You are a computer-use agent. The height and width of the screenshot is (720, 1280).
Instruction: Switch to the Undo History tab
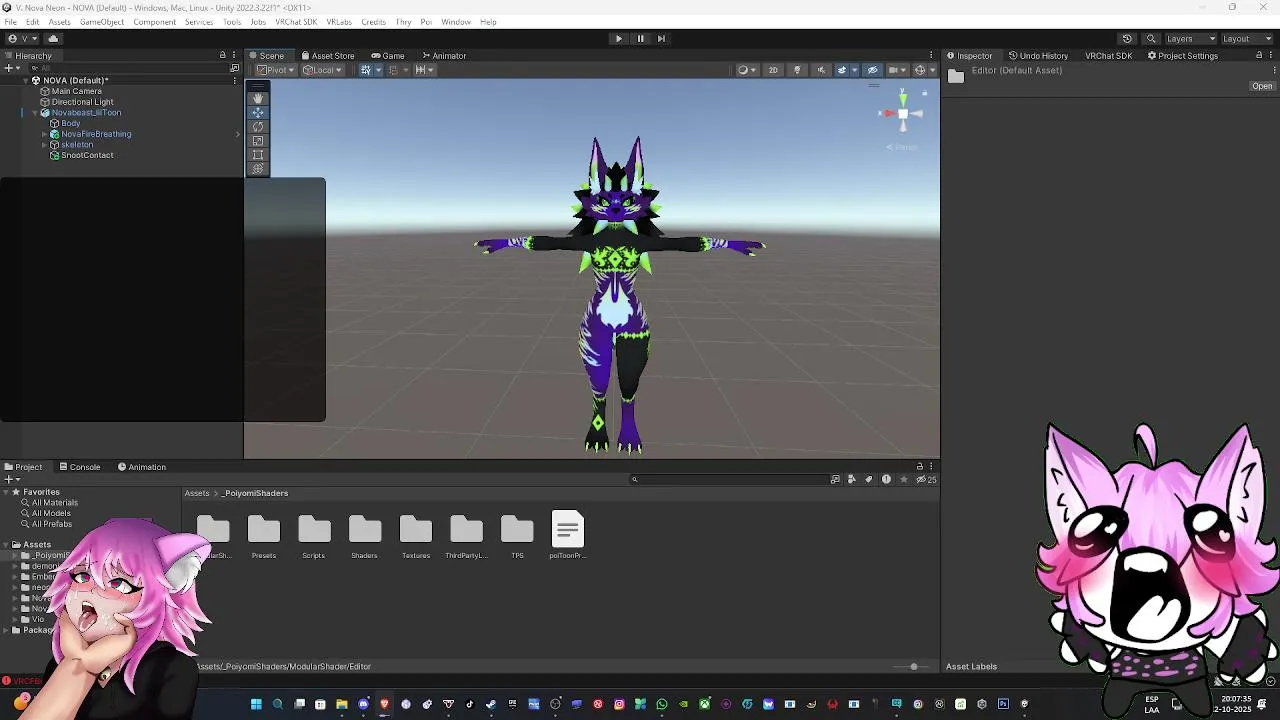[1038, 56]
